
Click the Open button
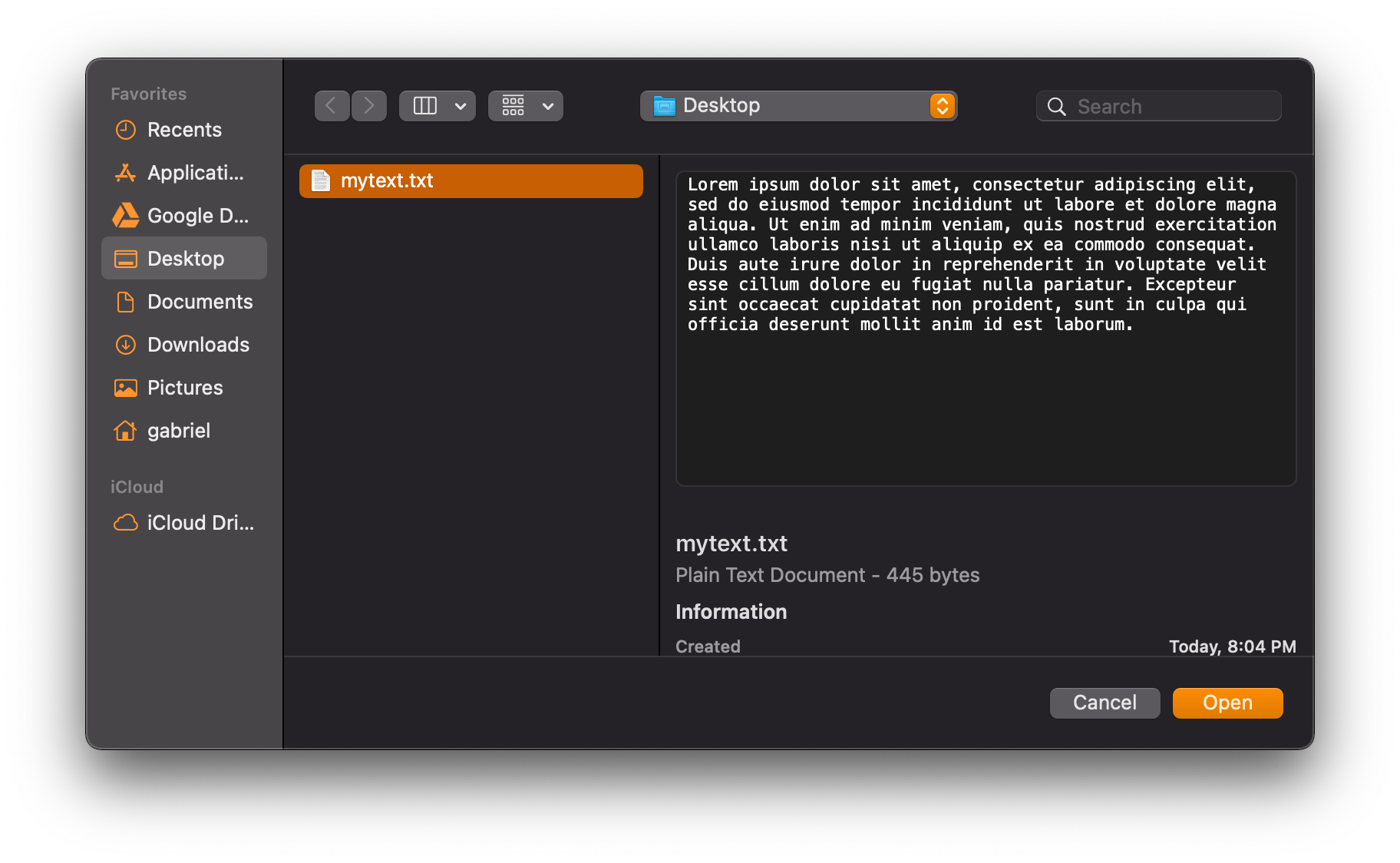tap(1227, 703)
